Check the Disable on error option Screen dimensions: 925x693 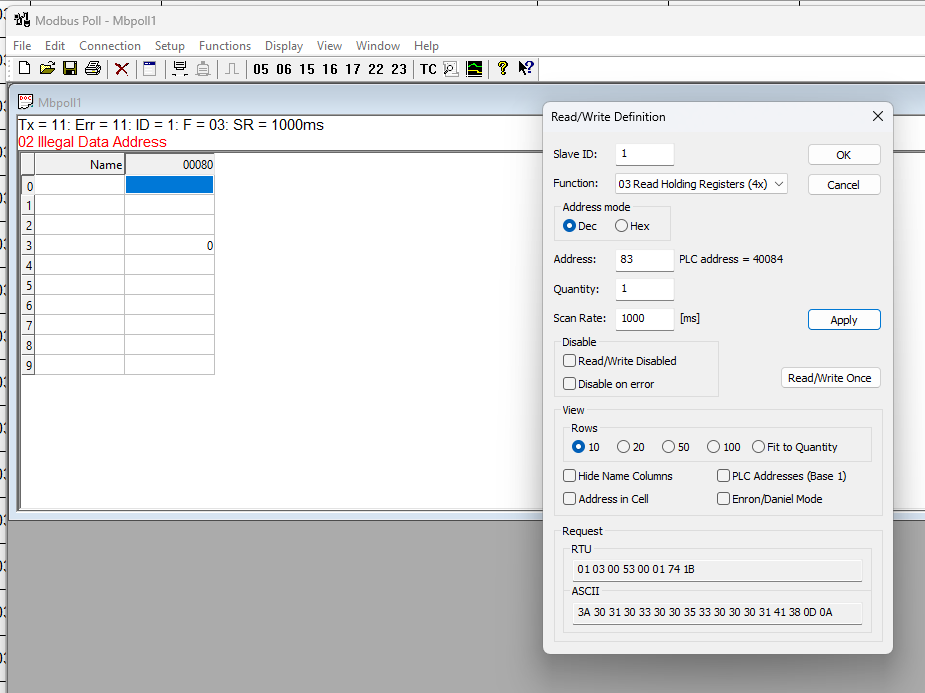tap(570, 384)
